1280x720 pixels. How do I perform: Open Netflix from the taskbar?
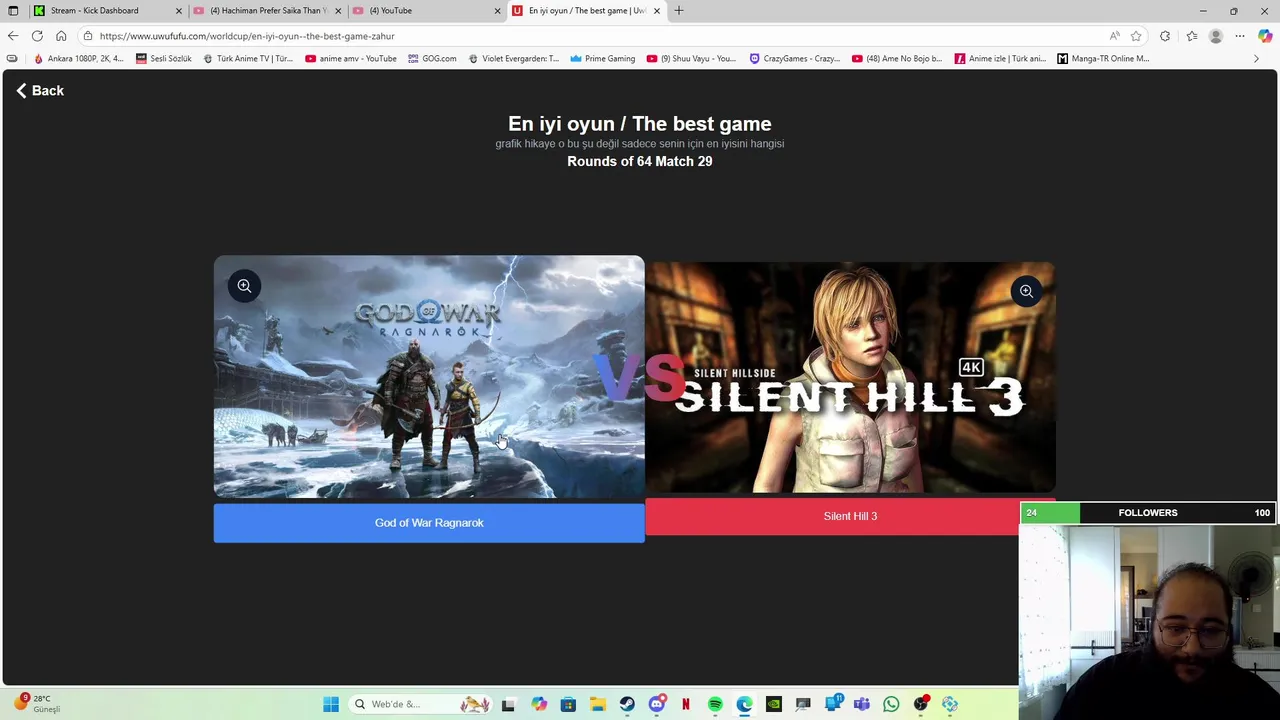point(685,704)
